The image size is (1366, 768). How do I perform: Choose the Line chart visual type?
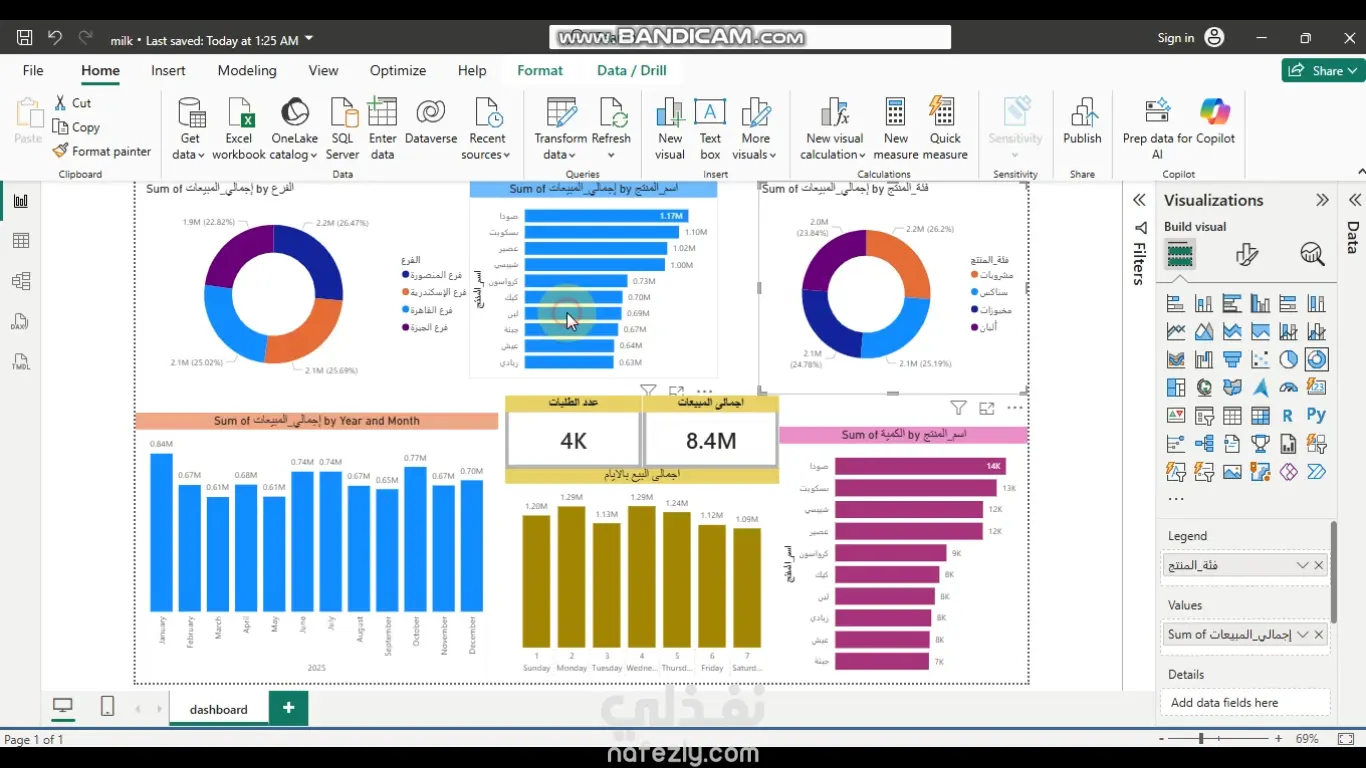pyautogui.click(x=1176, y=332)
